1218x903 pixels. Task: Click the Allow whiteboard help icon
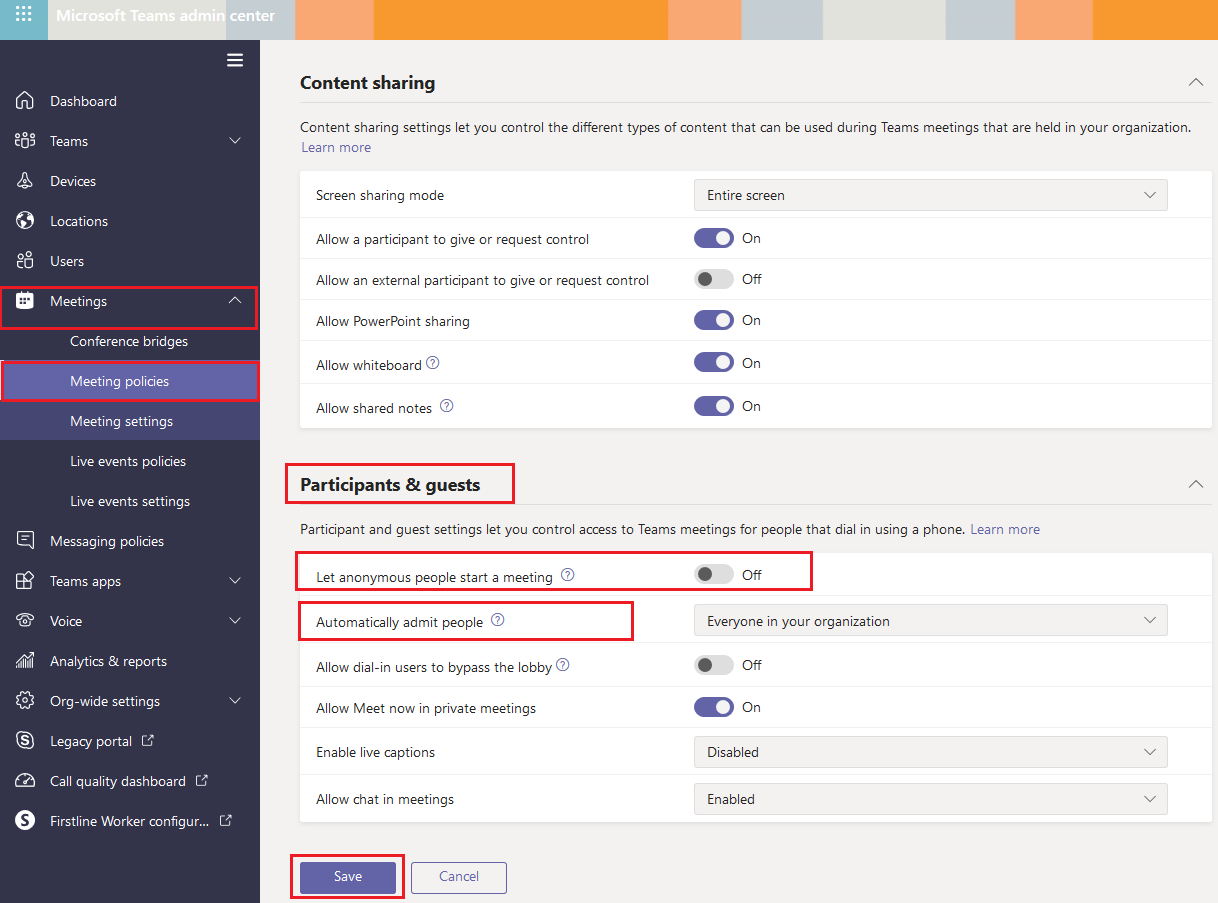pos(433,364)
